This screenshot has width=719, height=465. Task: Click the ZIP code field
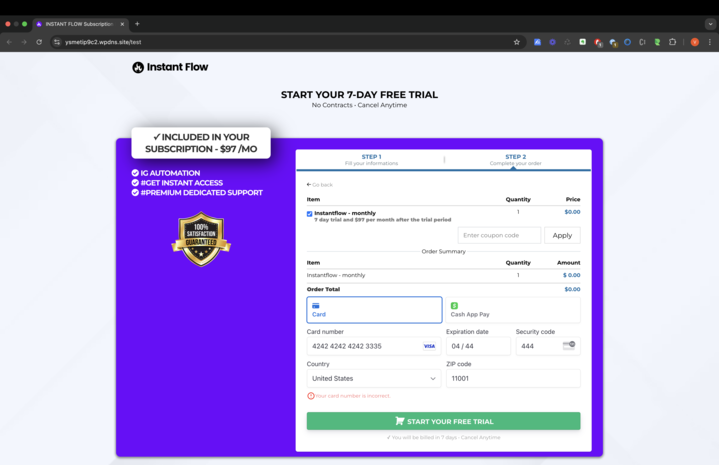(x=513, y=378)
